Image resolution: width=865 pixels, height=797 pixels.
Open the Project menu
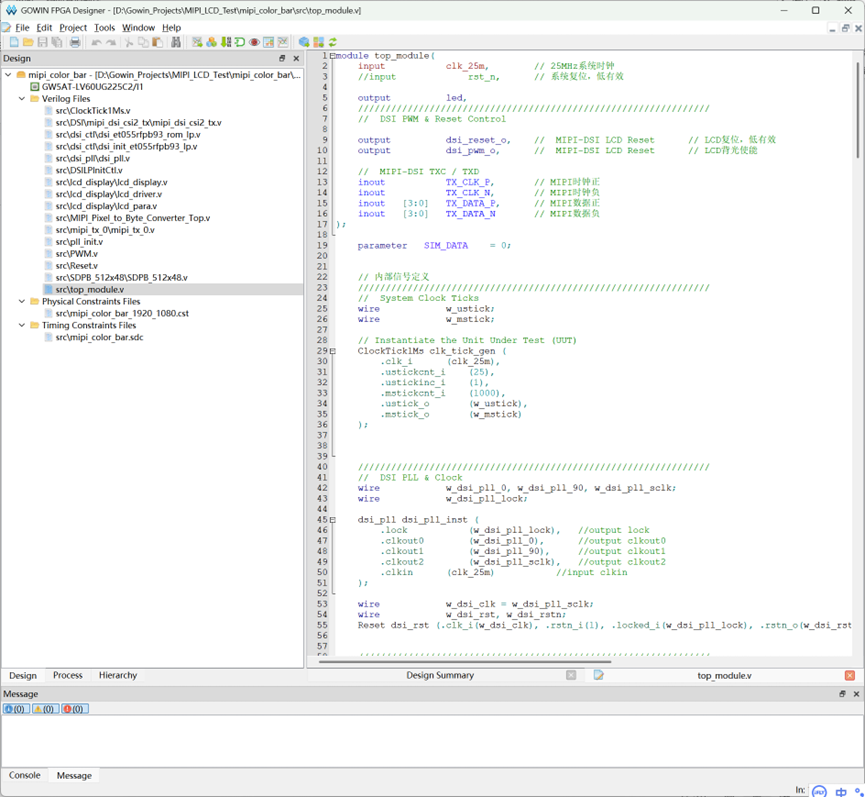[73, 28]
